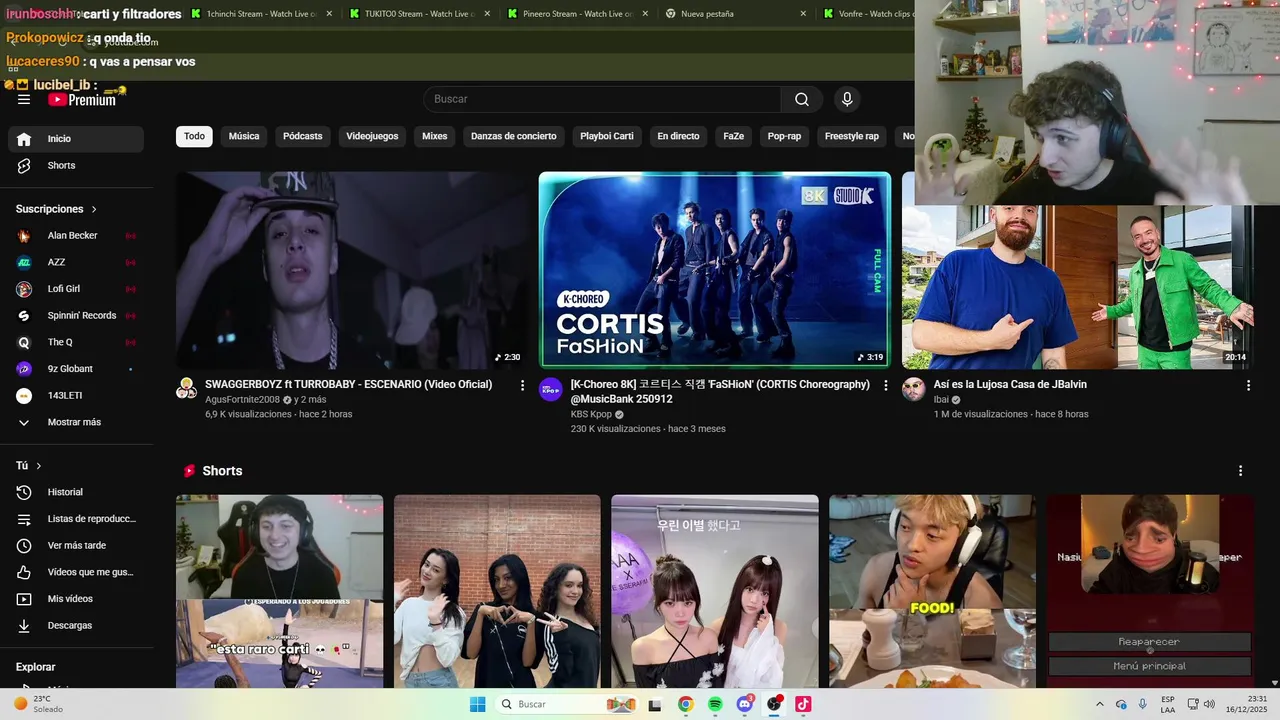This screenshot has width=1280, height=720.
Task: Expand the Tú section arrow
Action: 39,466
